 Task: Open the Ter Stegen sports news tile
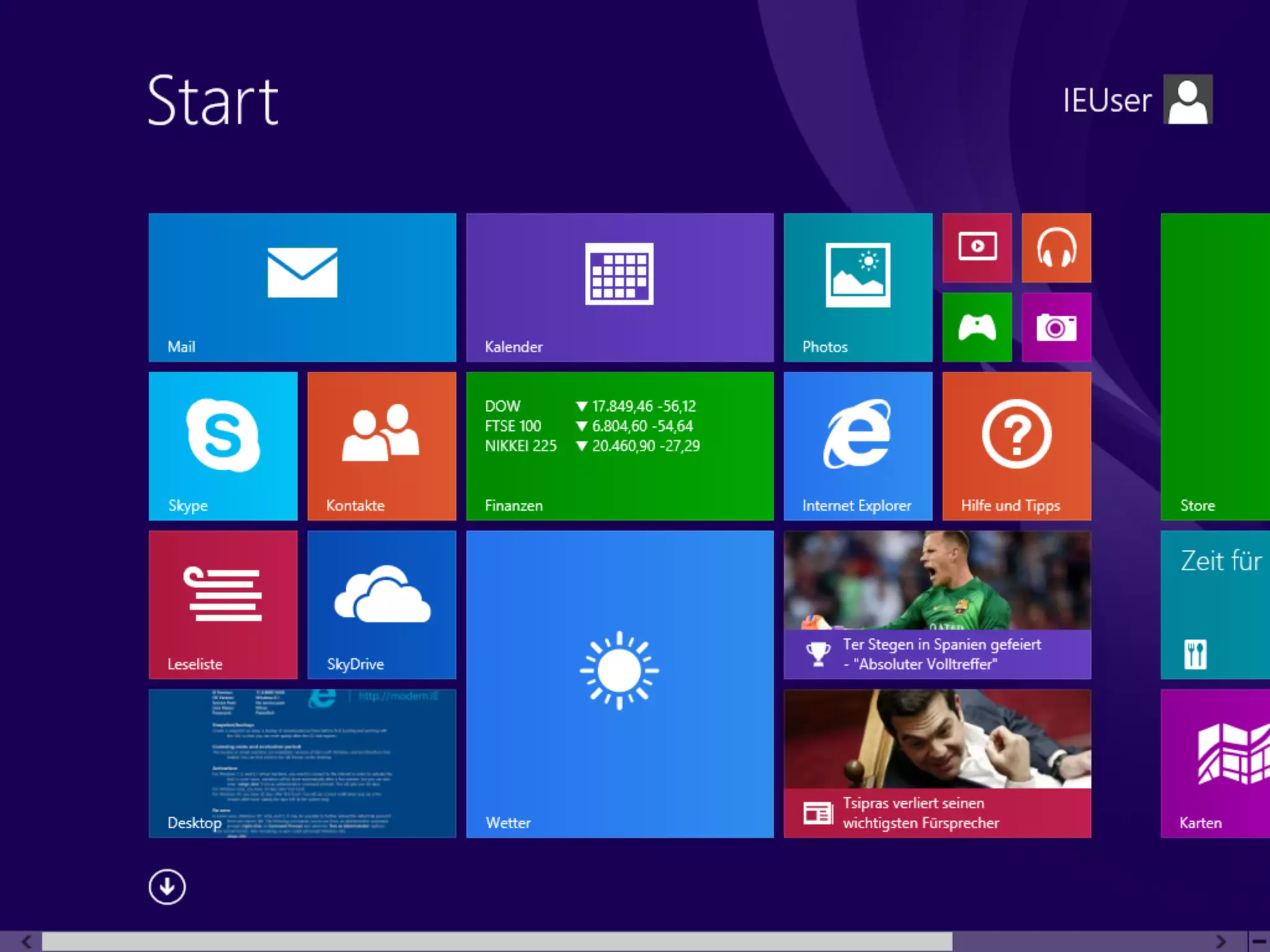pyautogui.click(x=937, y=604)
